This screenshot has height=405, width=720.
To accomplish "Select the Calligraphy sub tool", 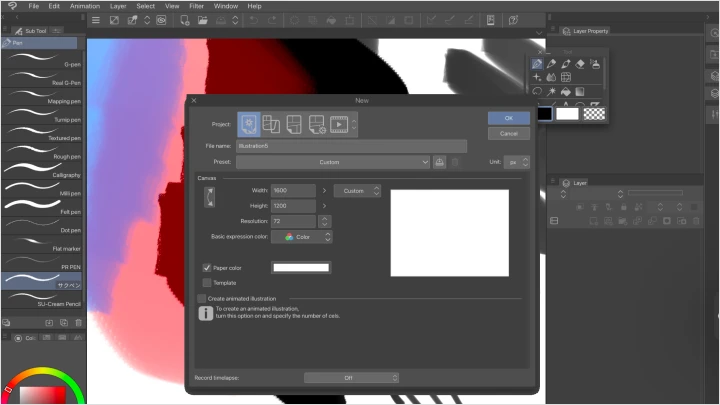I will click(x=42, y=170).
